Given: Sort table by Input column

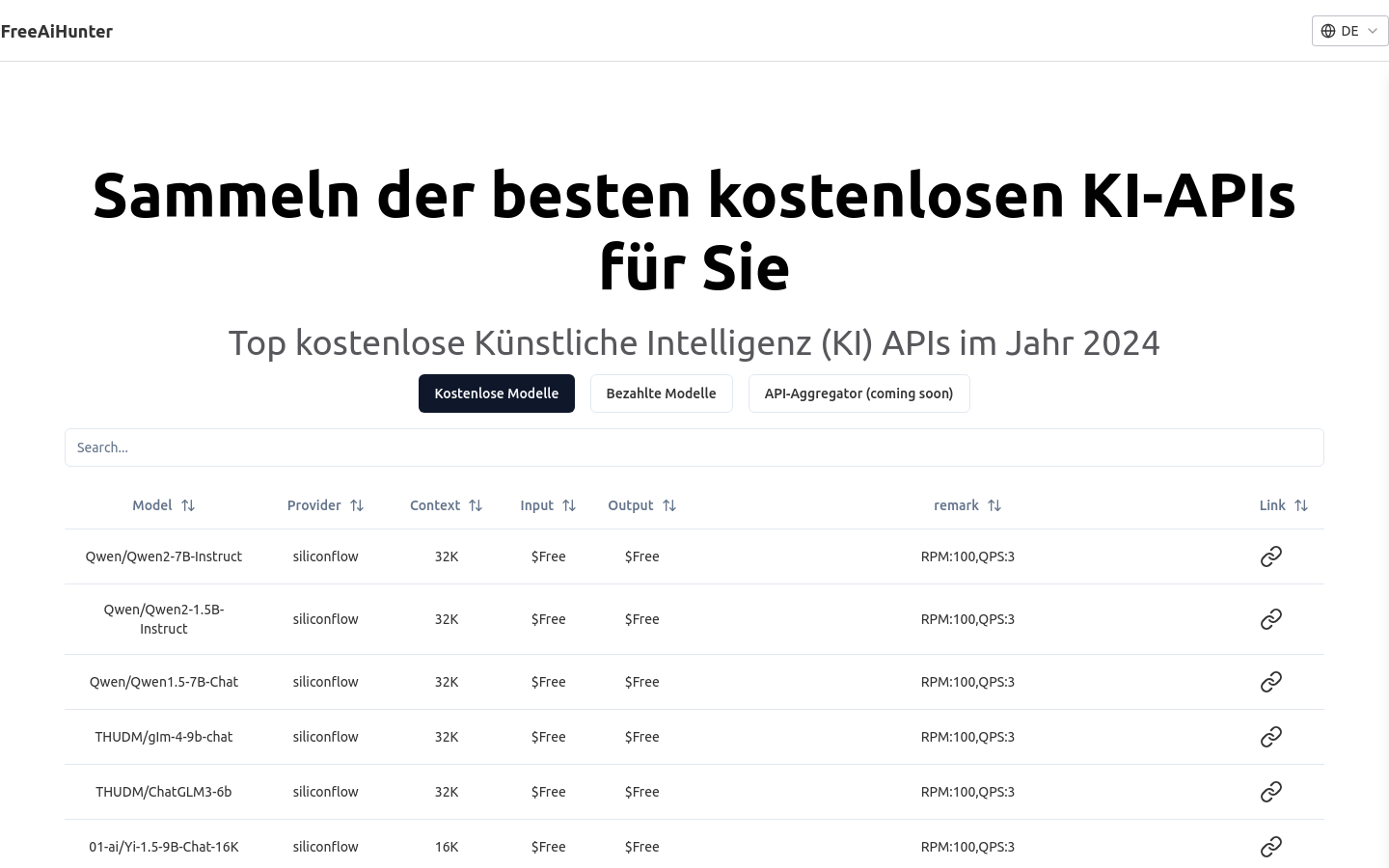Looking at the screenshot, I should 548,505.
